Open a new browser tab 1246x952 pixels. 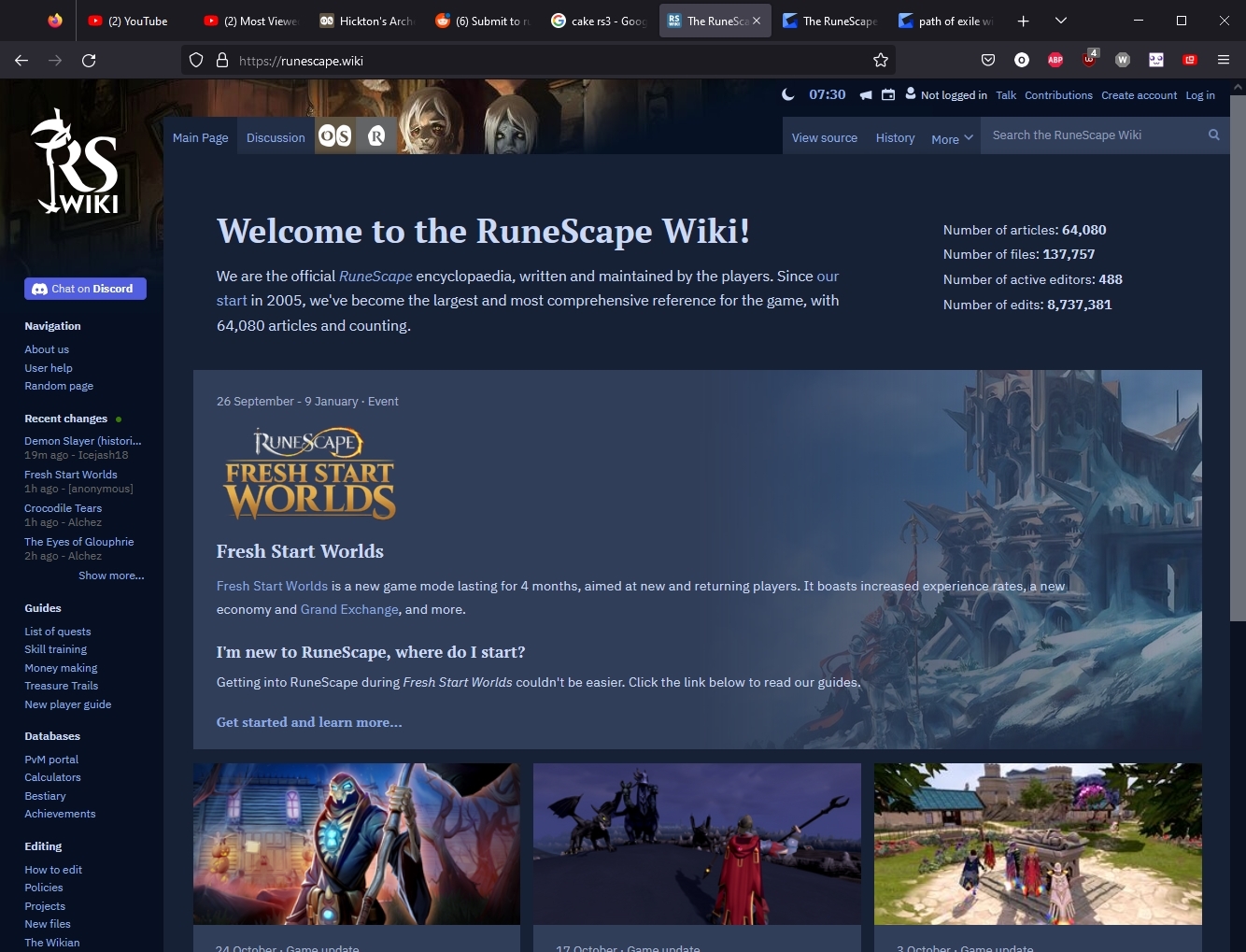(1024, 21)
